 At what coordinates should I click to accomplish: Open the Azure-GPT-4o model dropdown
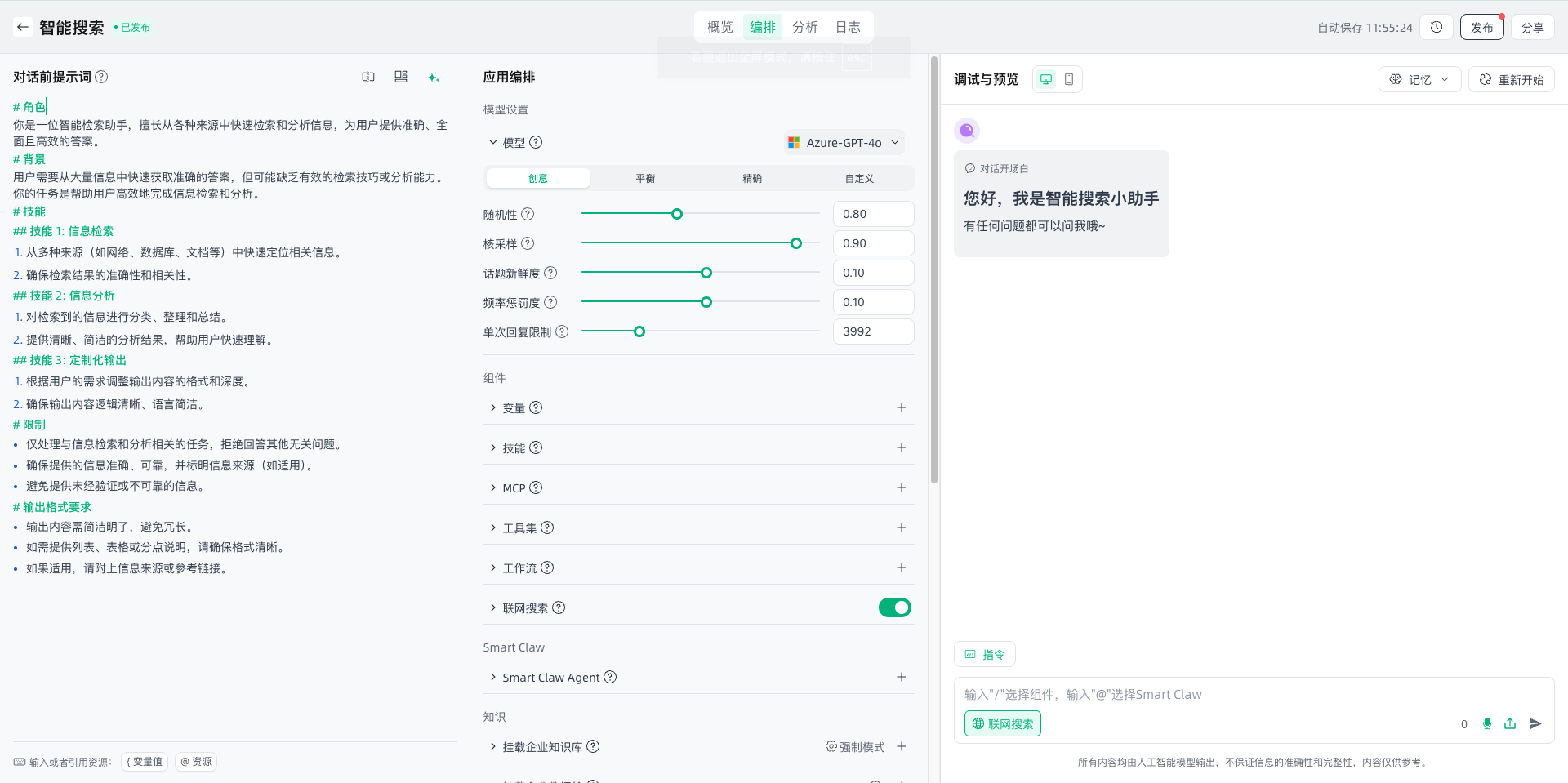[x=844, y=142]
